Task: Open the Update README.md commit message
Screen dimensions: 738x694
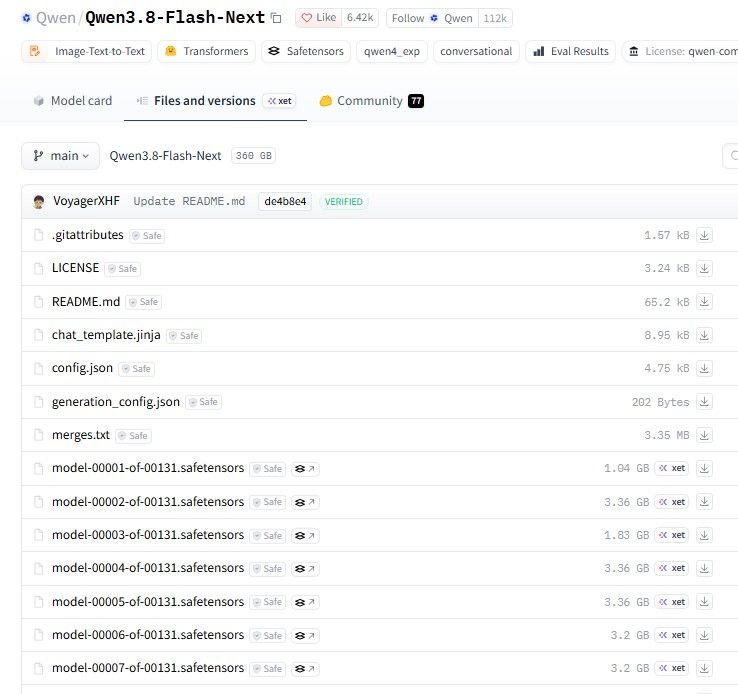Action: (189, 201)
